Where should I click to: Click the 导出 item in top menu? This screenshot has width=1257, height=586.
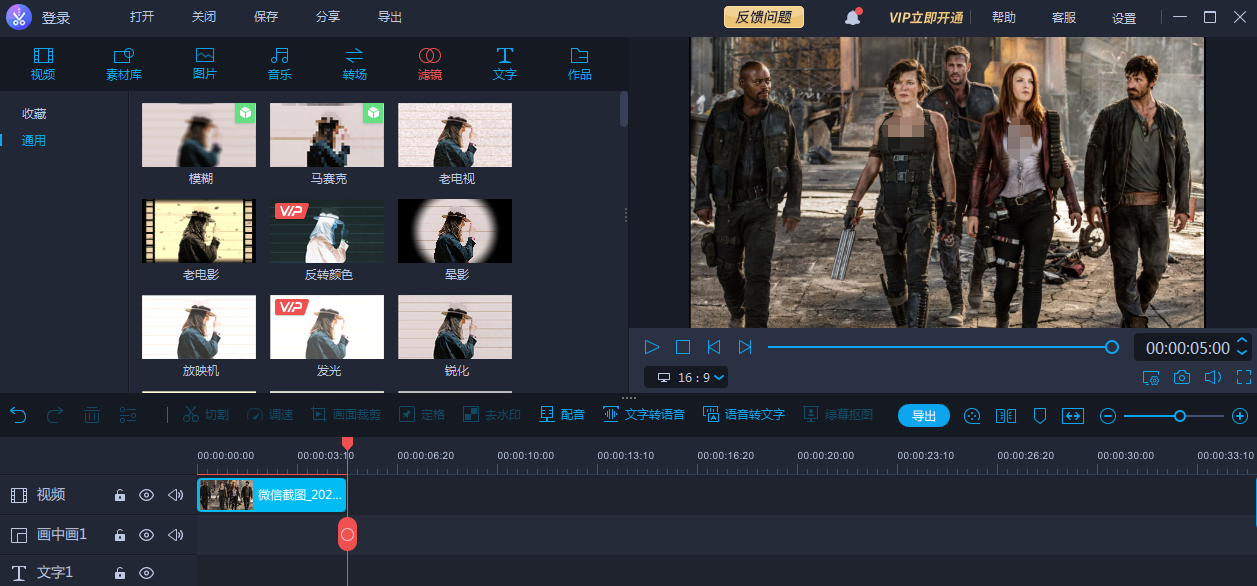click(x=390, y=17)
